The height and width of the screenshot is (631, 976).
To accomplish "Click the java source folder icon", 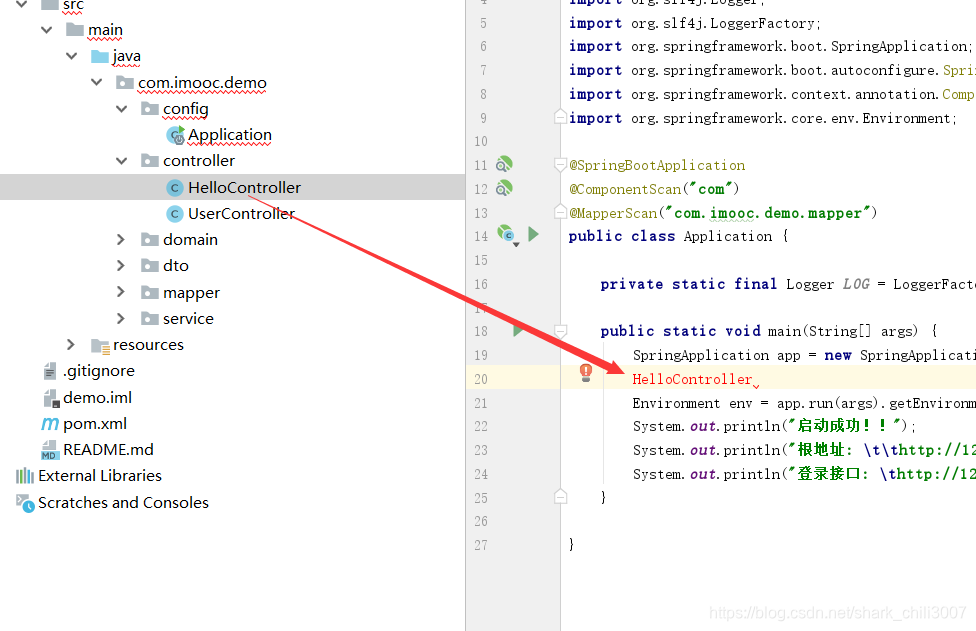I will [x=100, y=57].
